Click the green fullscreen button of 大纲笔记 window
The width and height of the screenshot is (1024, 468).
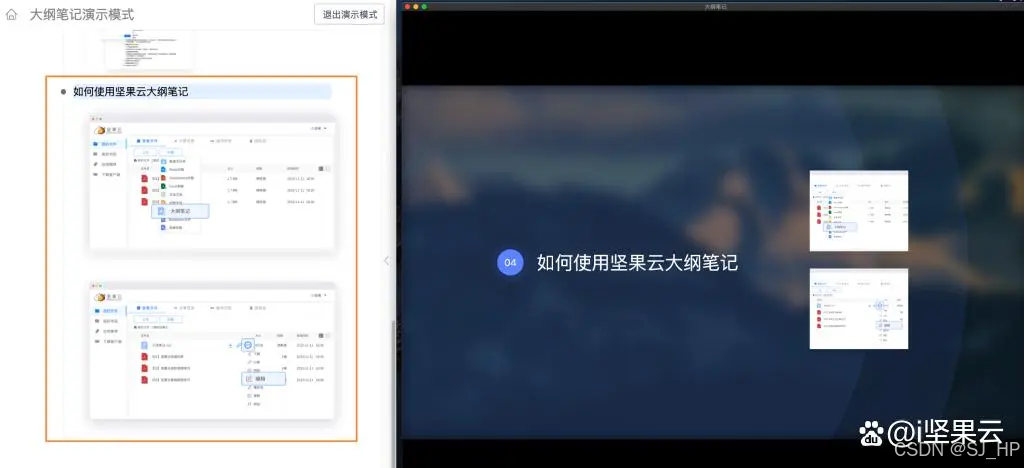coord(424,7)
